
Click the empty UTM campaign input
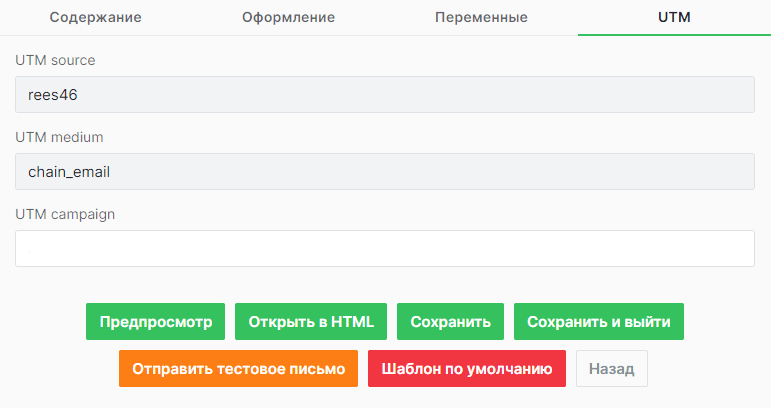pos(385,249)
